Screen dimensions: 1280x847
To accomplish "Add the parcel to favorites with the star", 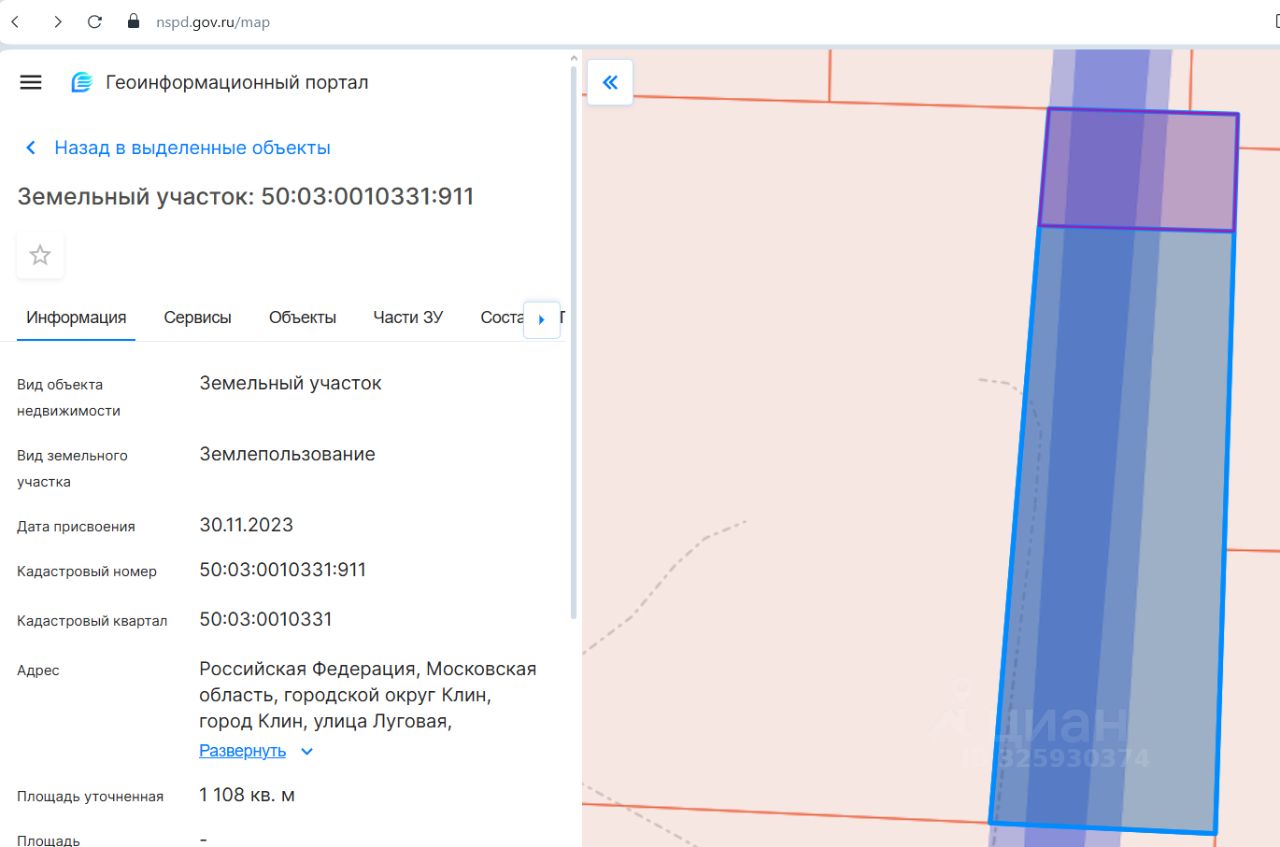I will tap(40, 255).
